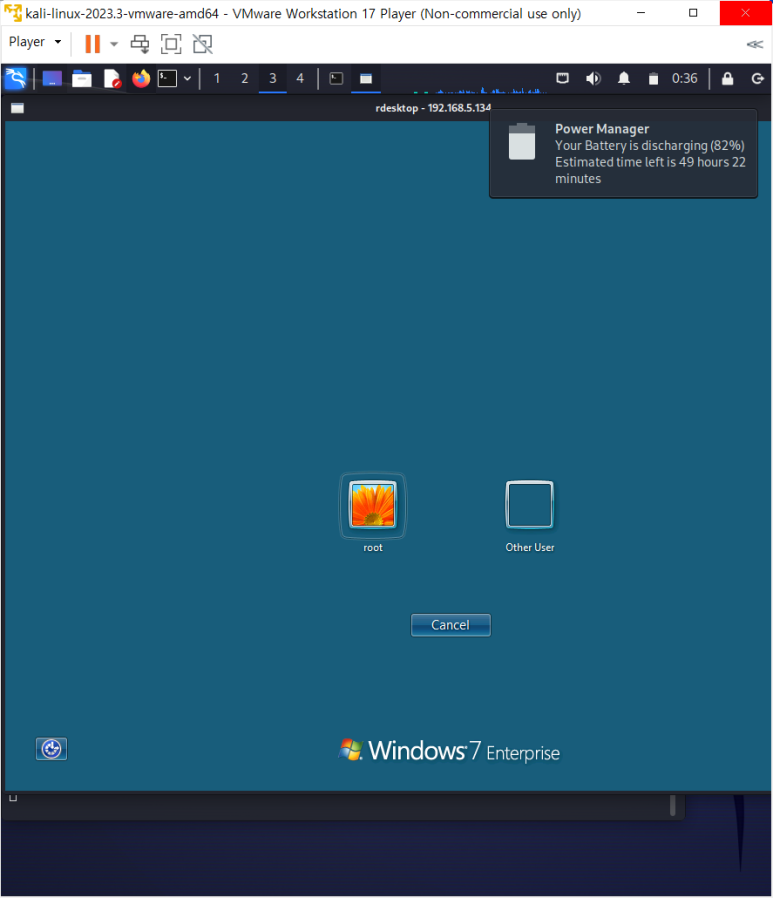Click the CPU graph in Kali panel
The height and width of the screenshot is (898, 773).
(x=480, y=90)
